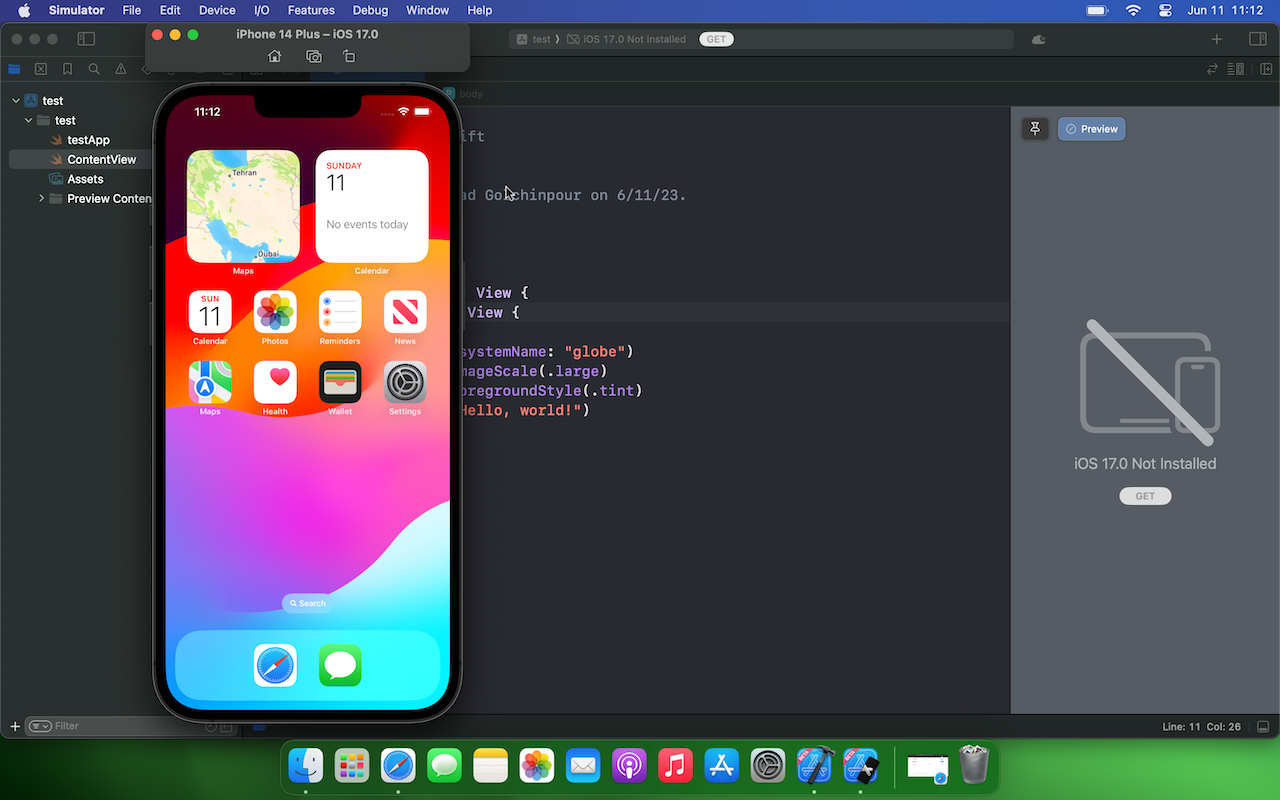This screenshot has width=1280, height=800.
Task: Open filter options chevron at bottom left
Action: [41, 726]
